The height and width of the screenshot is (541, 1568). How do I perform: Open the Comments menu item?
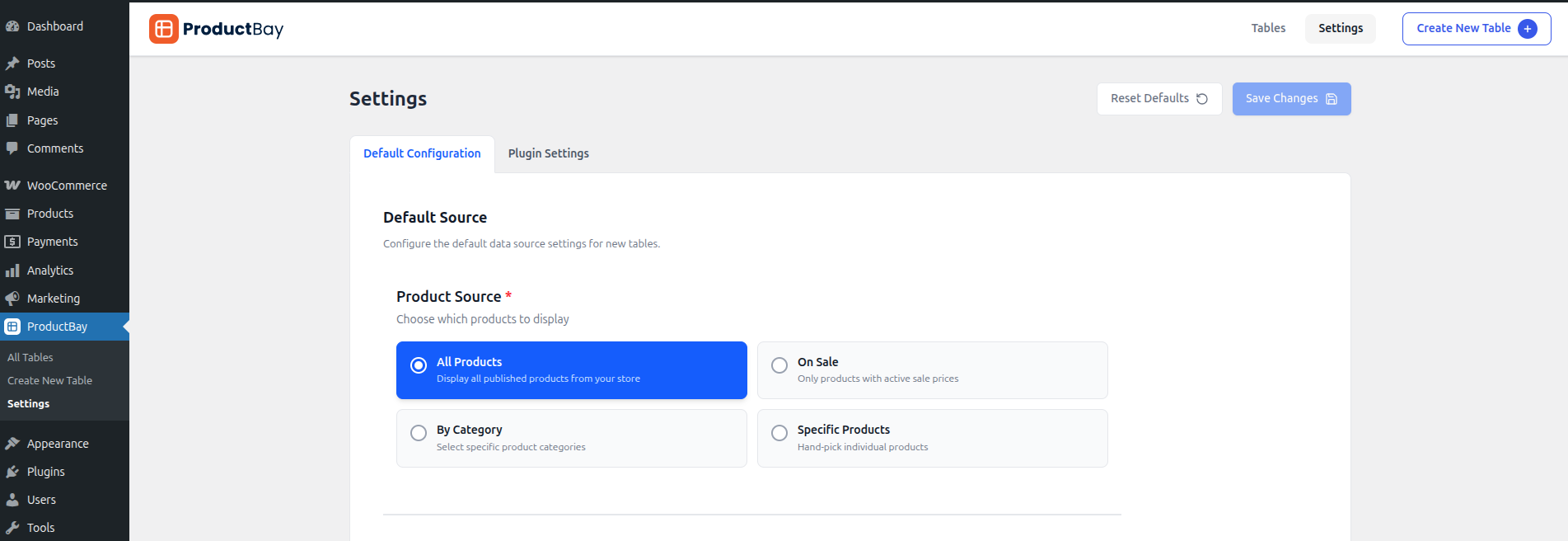click(64, 148)
